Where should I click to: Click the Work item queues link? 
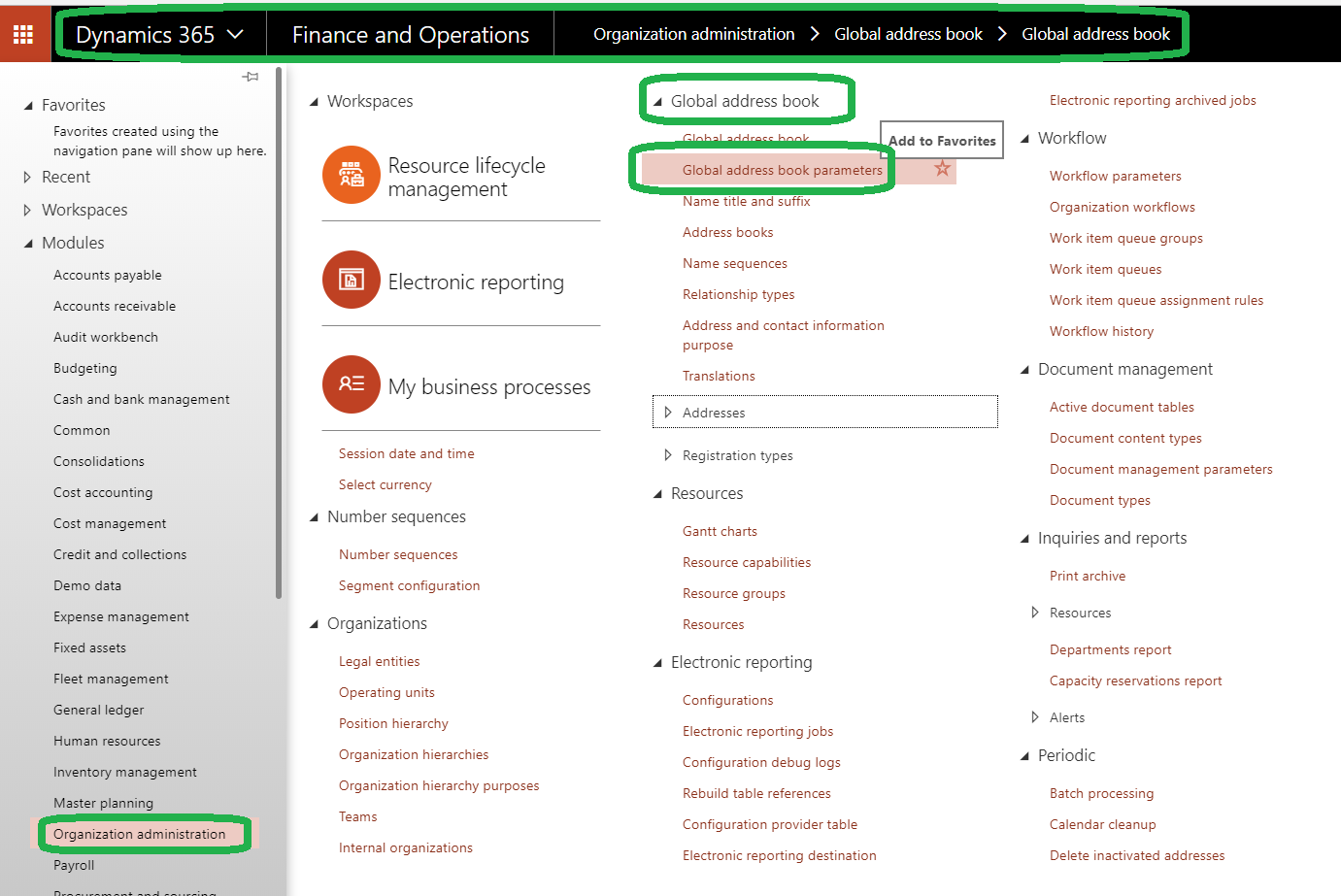point(1106,269)
